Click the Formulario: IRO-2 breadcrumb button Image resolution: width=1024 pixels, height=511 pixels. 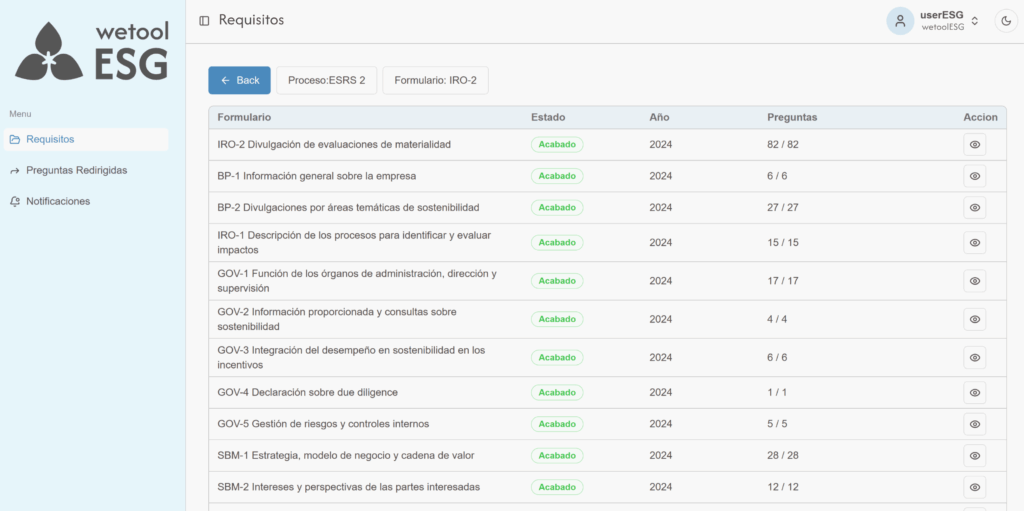click(435, 80)
